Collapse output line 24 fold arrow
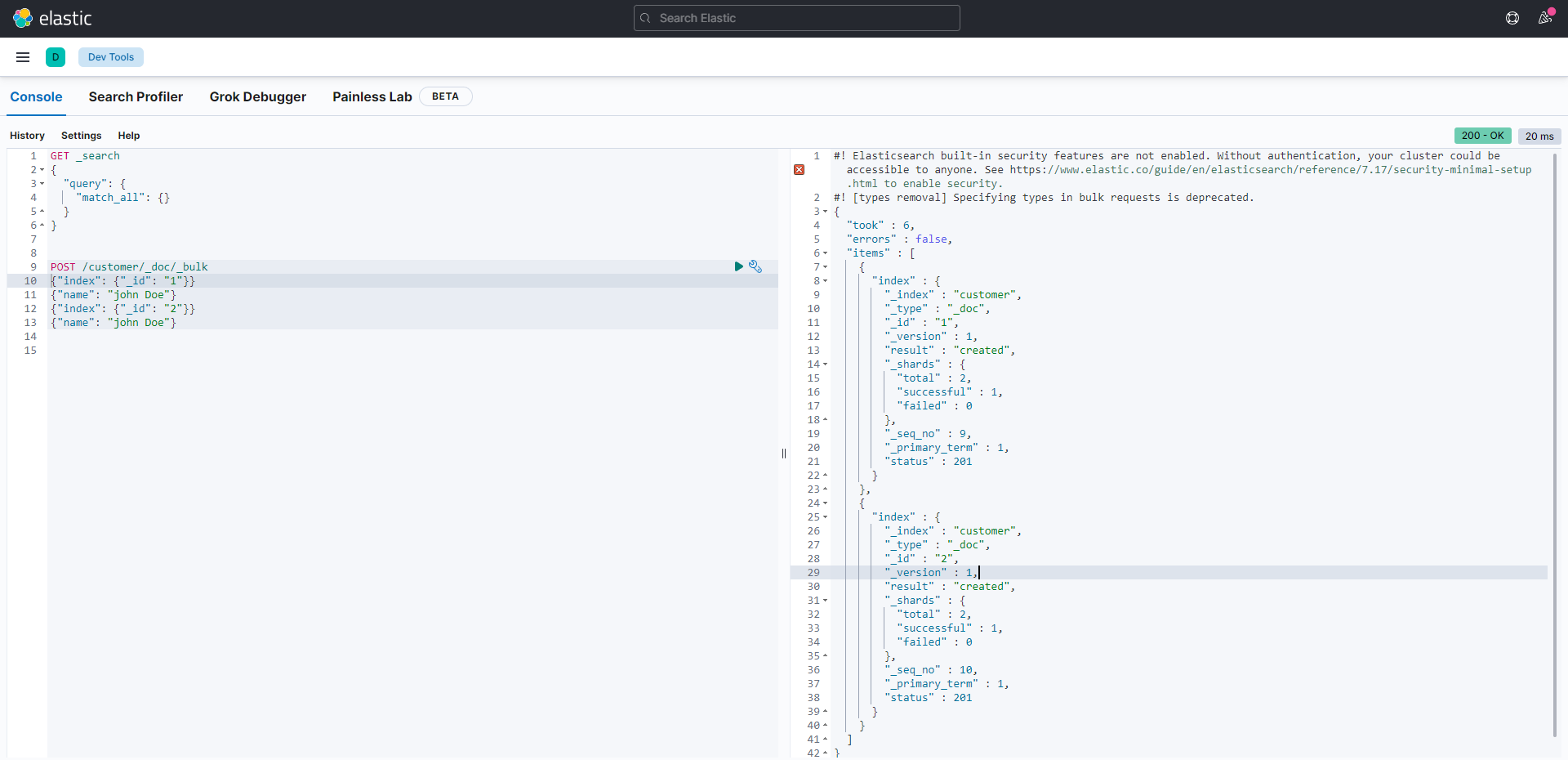Screen dimensions: 1568x760 [825, 503]
